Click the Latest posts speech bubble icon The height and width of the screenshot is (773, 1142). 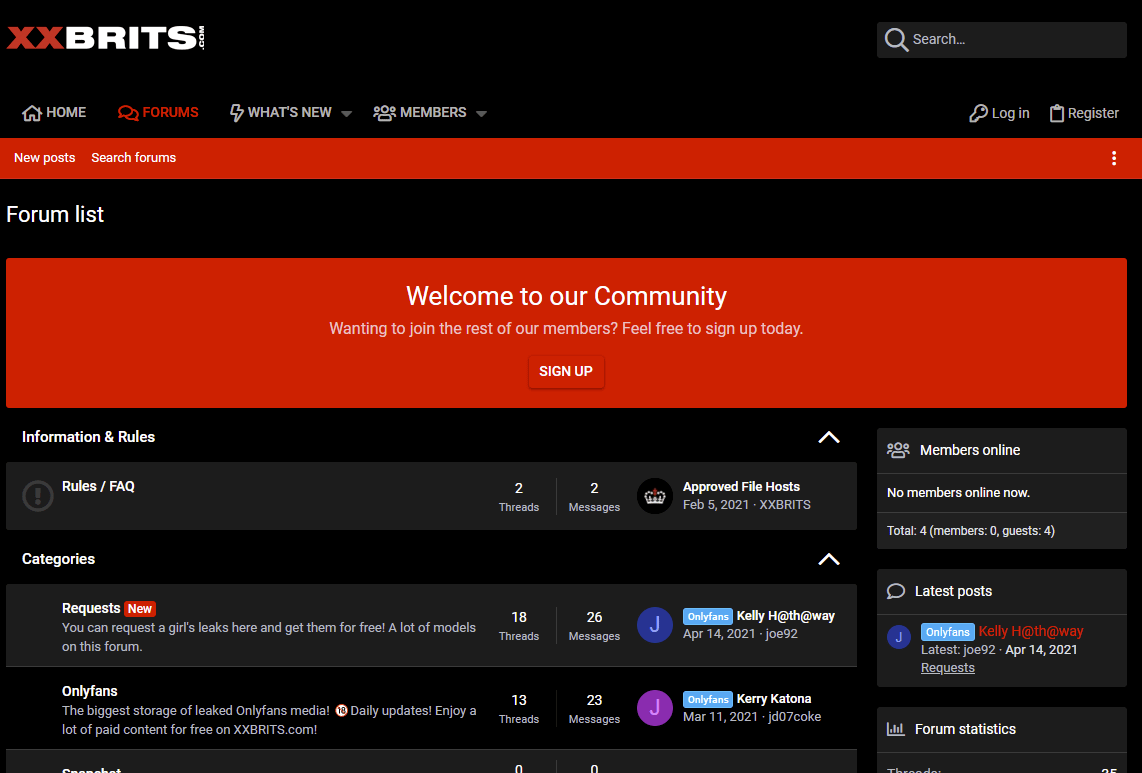tap(896, 591)
